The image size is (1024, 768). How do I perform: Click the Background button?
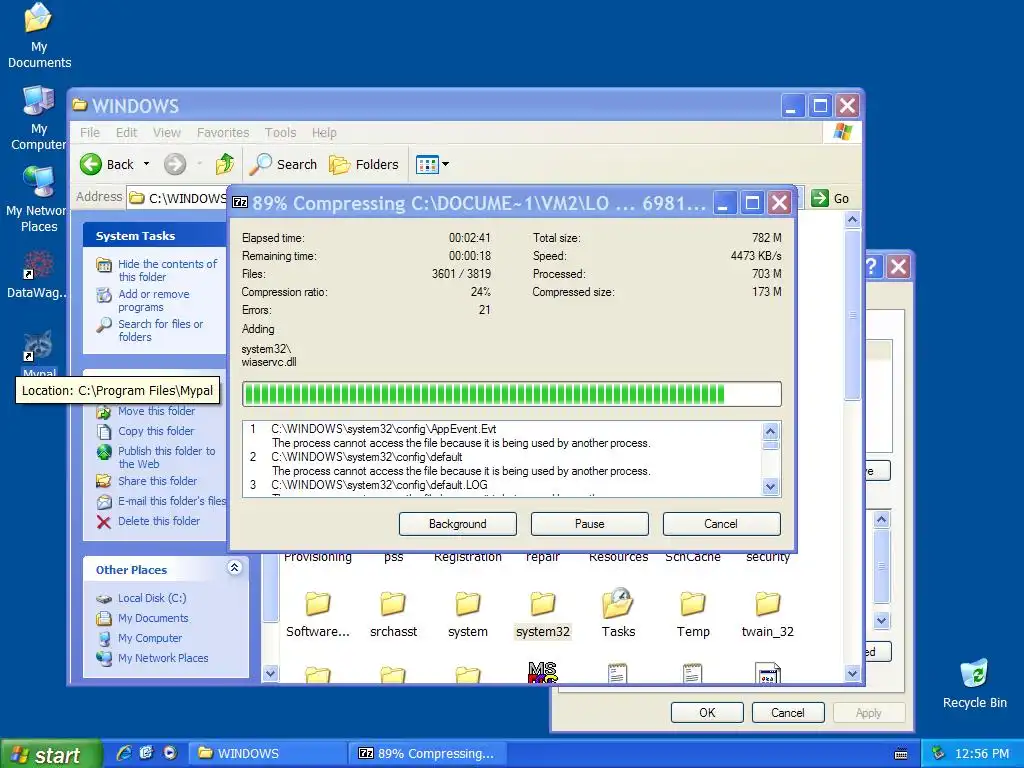pyautogui.click(x=458, y=524)
